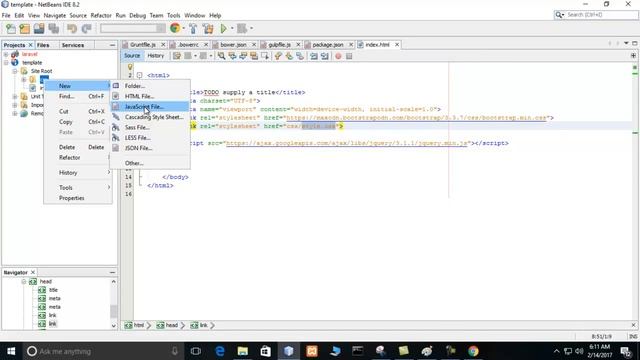This screenshot has width=640, height=360.
Task: Expand the History submenu in context menu
Action: point(78,173)
